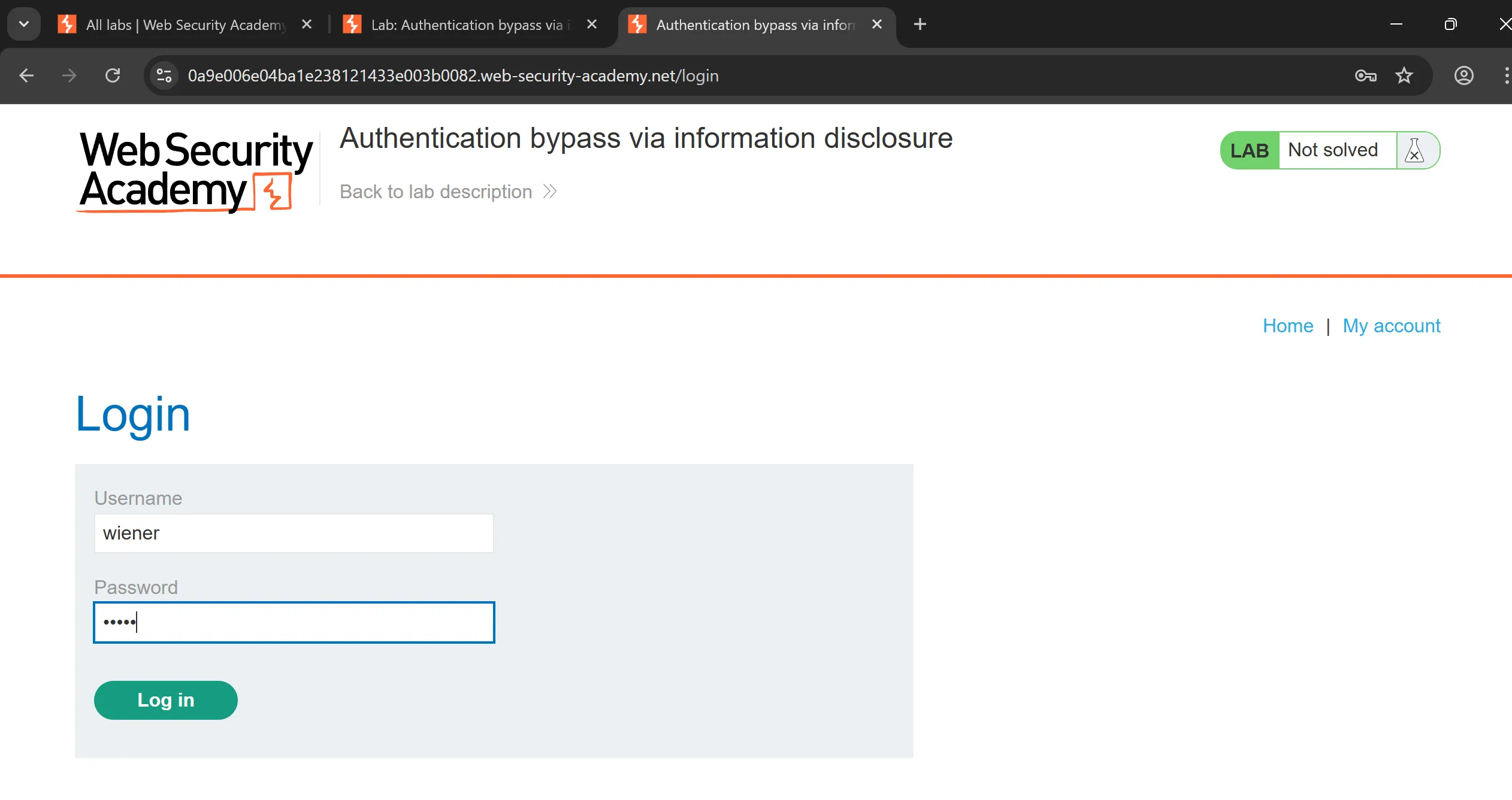Image resolution: width=1512 pixels, height=800 pixels.
Task: Click the lab flask status icon
Action: 1414,150
